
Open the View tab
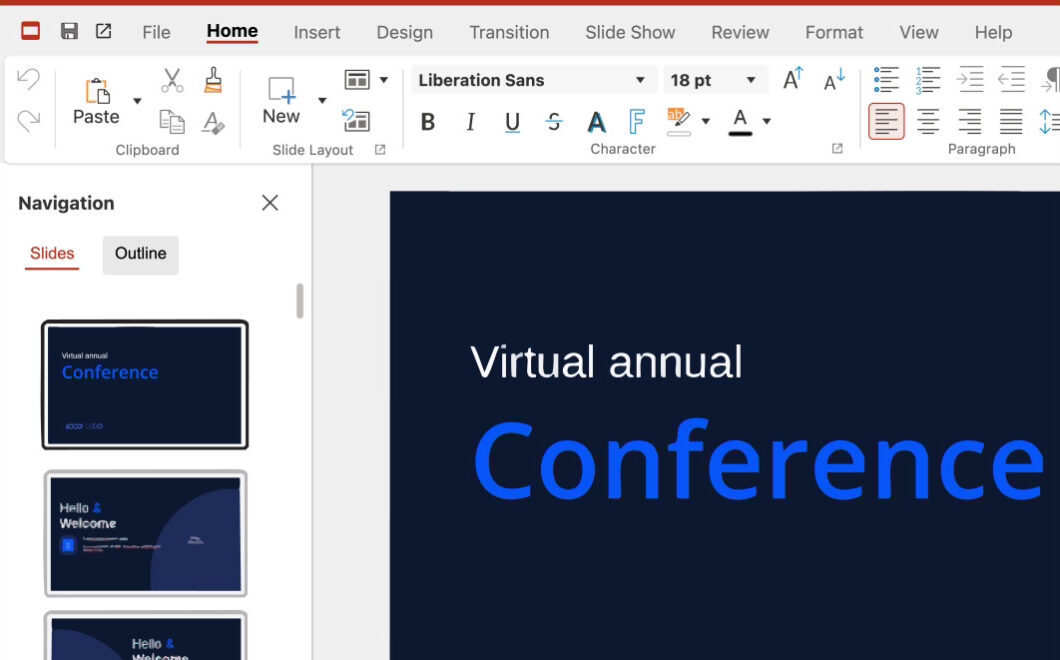(x=919, y=32)
